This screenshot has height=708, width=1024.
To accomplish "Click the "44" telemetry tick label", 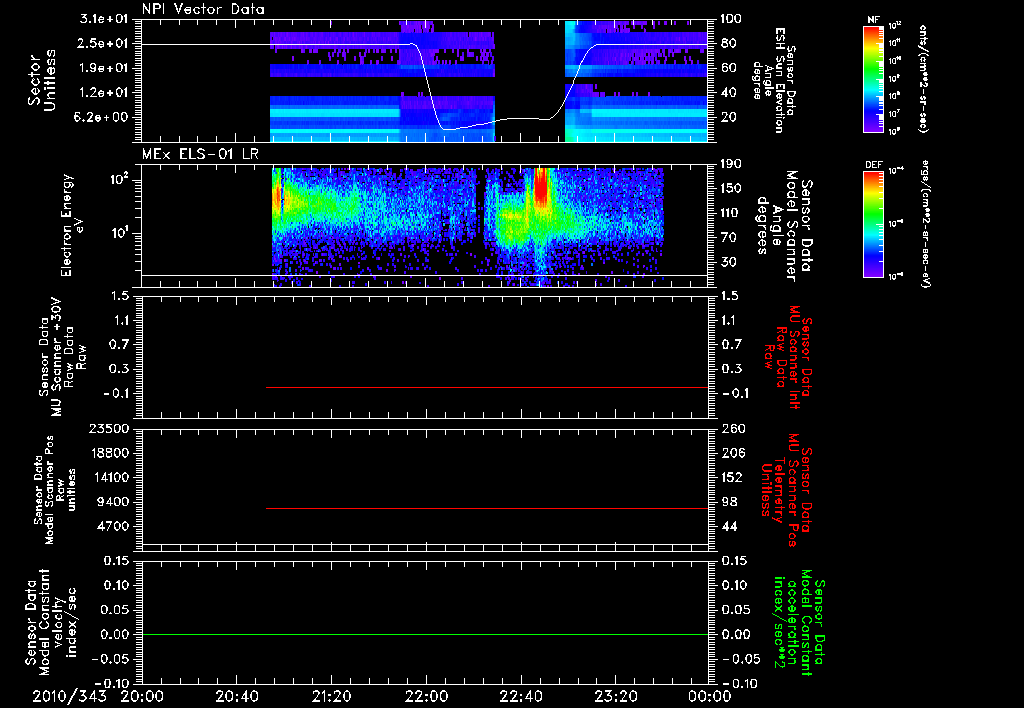I will click(x=729, y=526).
